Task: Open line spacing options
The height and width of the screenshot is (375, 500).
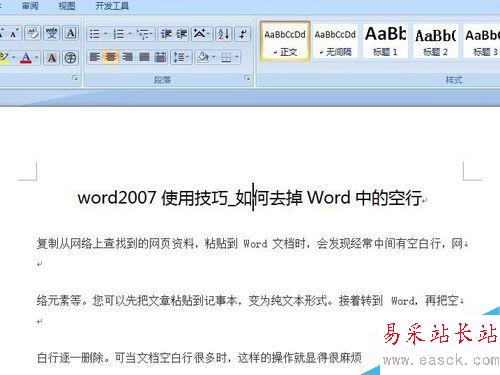Action: 181,57
